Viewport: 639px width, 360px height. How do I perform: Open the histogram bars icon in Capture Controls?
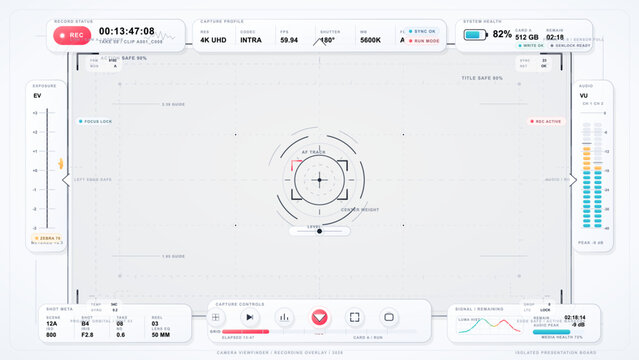pyautogui.click(x=284, y=317)
